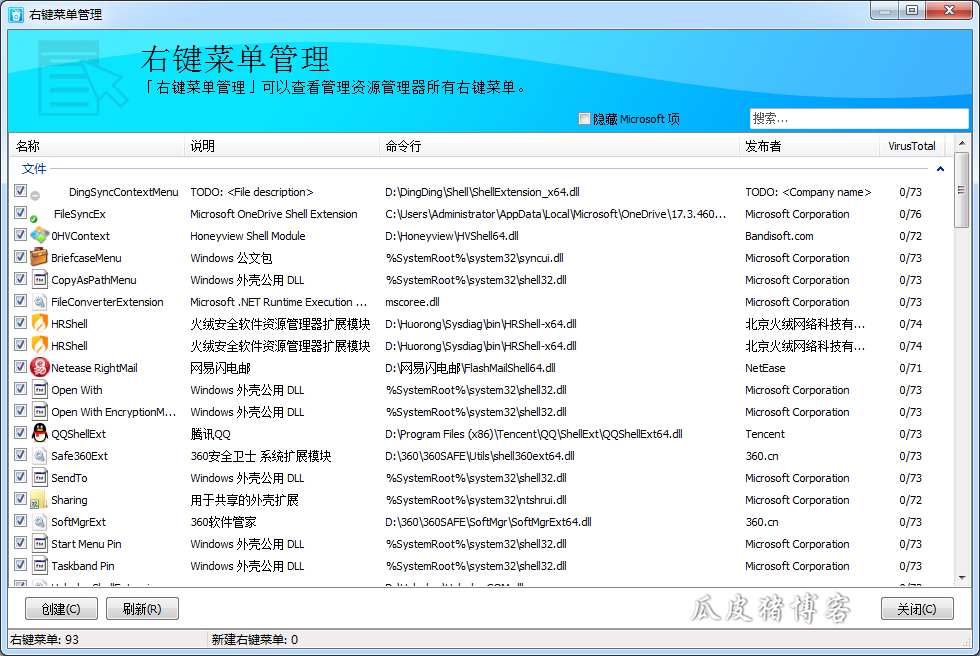980x656 pixels.
Task: Click the Open With row icon
Action: pos(40,389)
